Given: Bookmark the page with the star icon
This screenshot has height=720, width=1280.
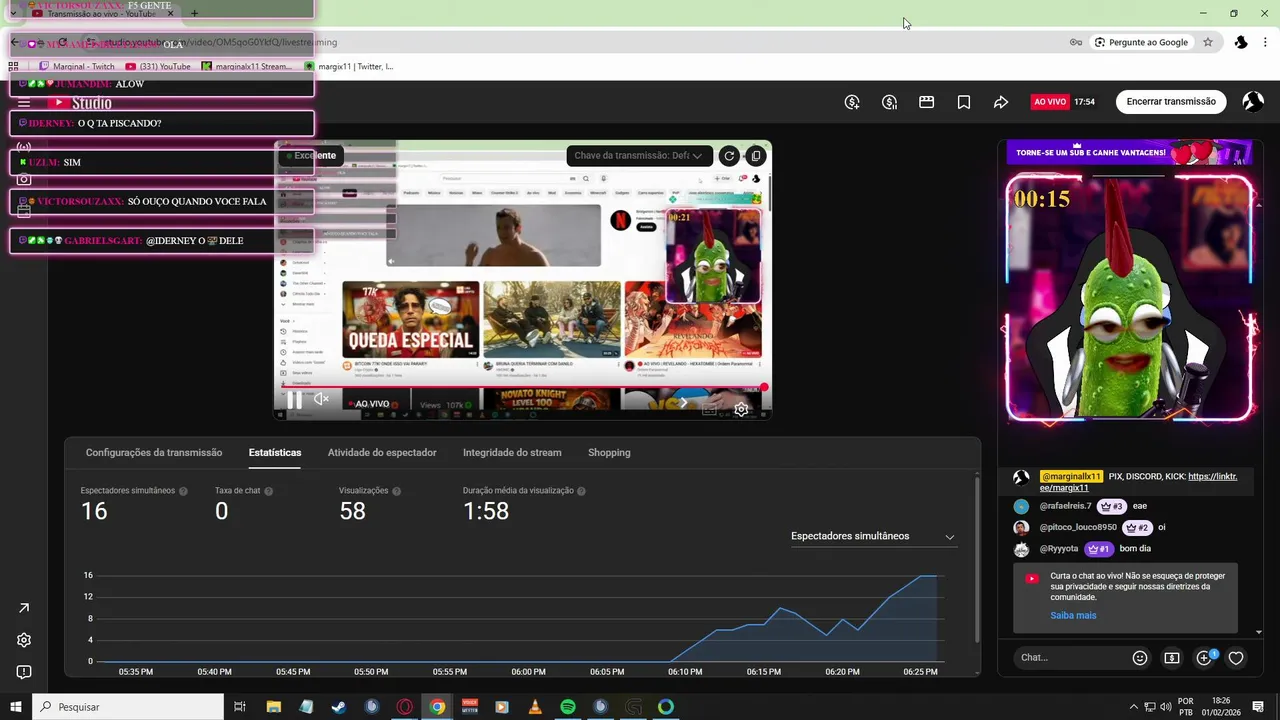Looking at the screenshot, I should [1208, 42].
